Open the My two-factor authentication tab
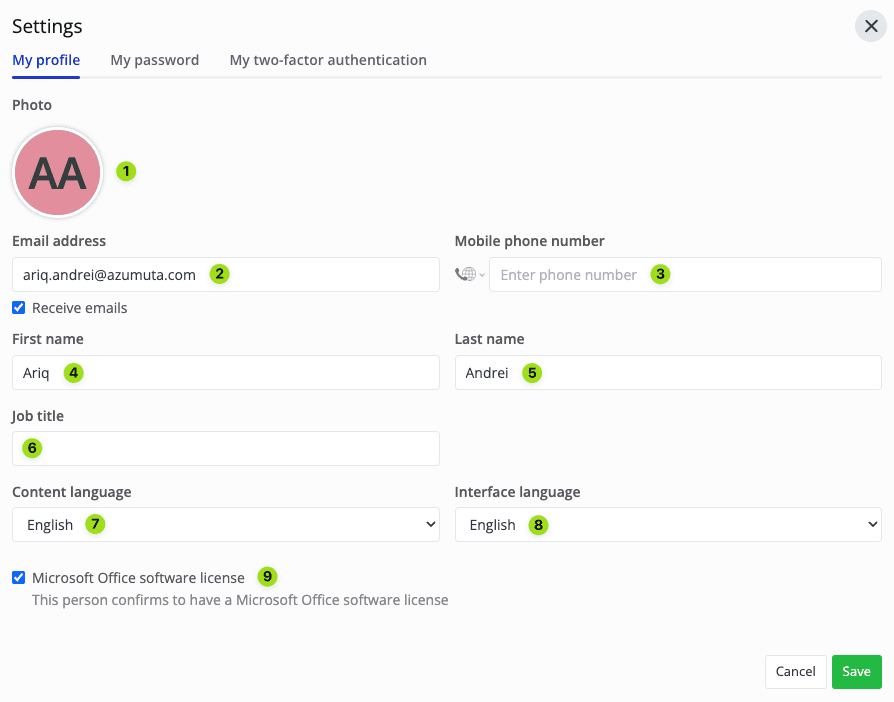The width and height of the screenshot is (894, 702). pyautogui.click(x=328, y=60)
